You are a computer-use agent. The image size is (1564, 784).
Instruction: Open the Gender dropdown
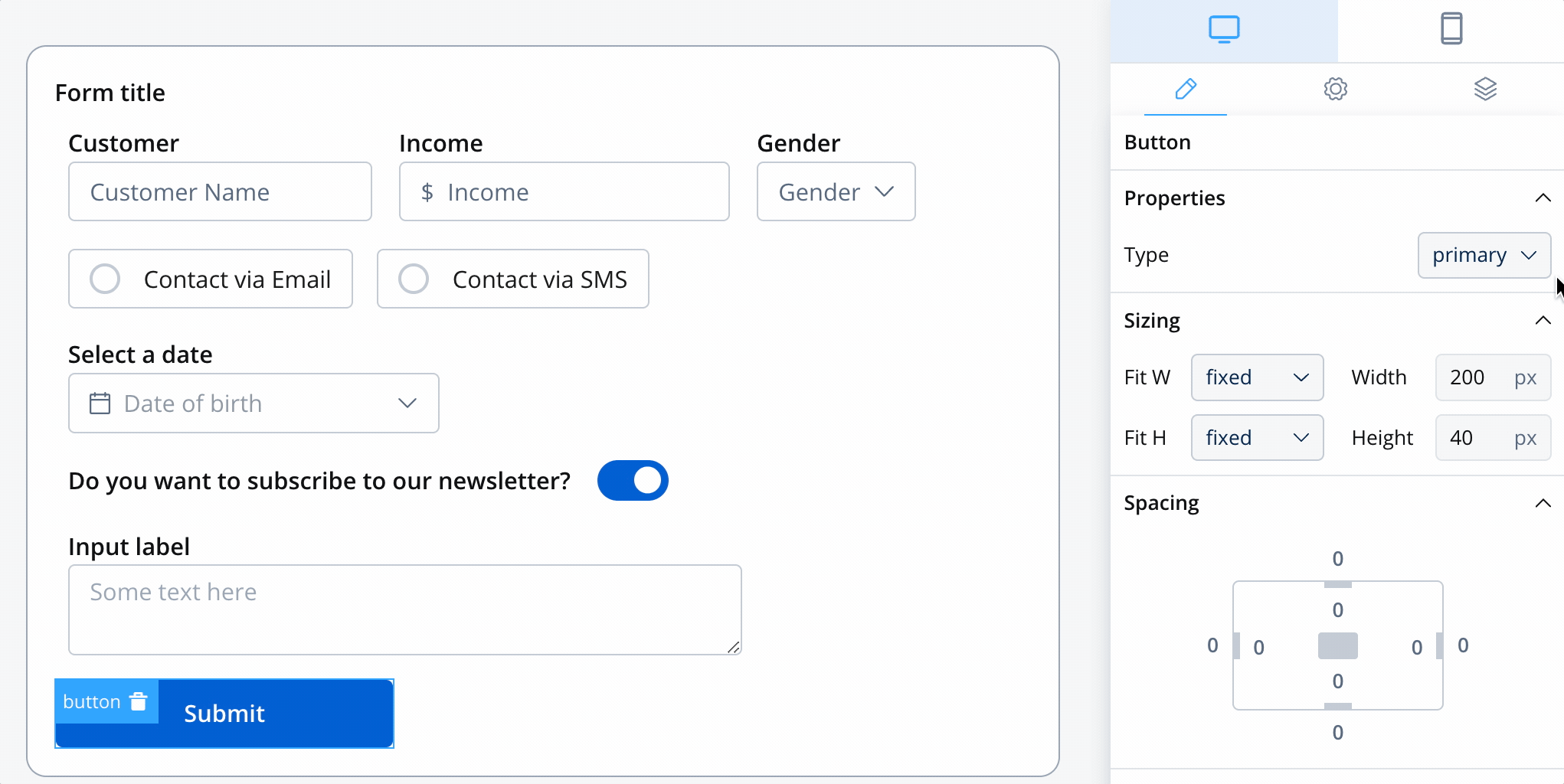[x=836, y=191]
